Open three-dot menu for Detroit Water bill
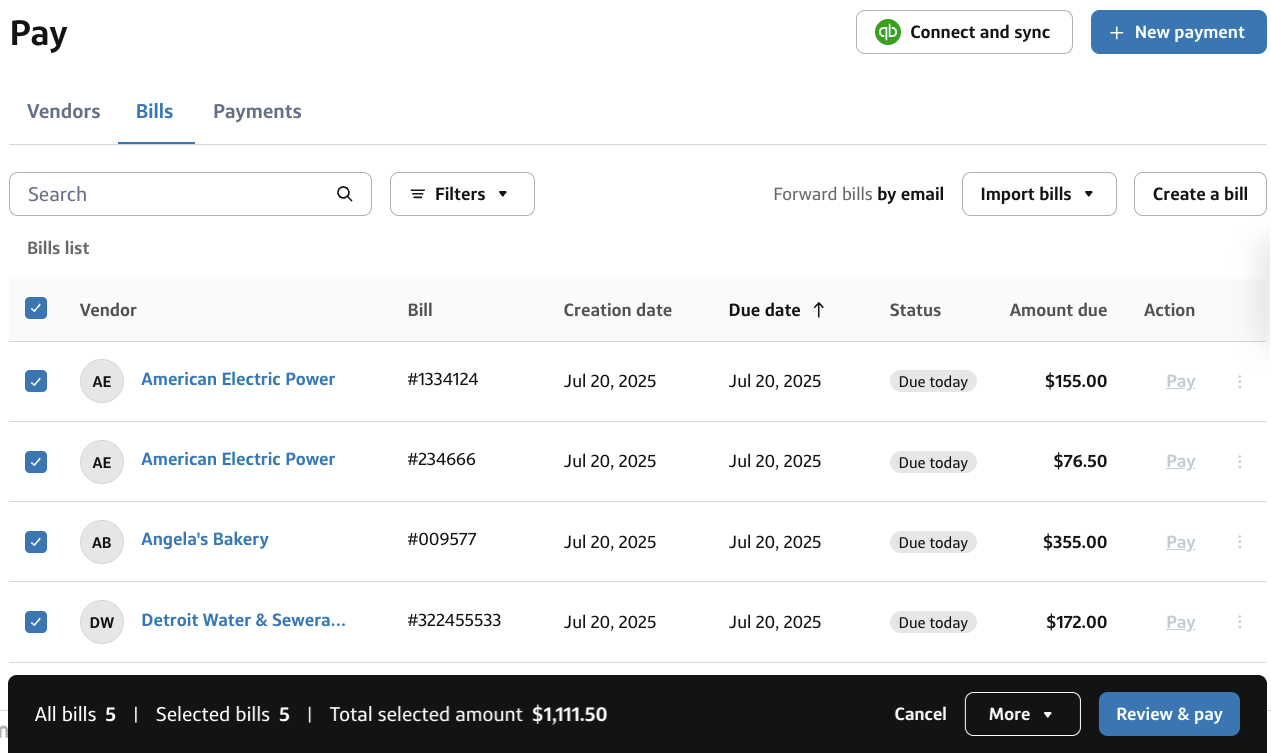The image size is (1271, 753). click(x=1239, y=622)
